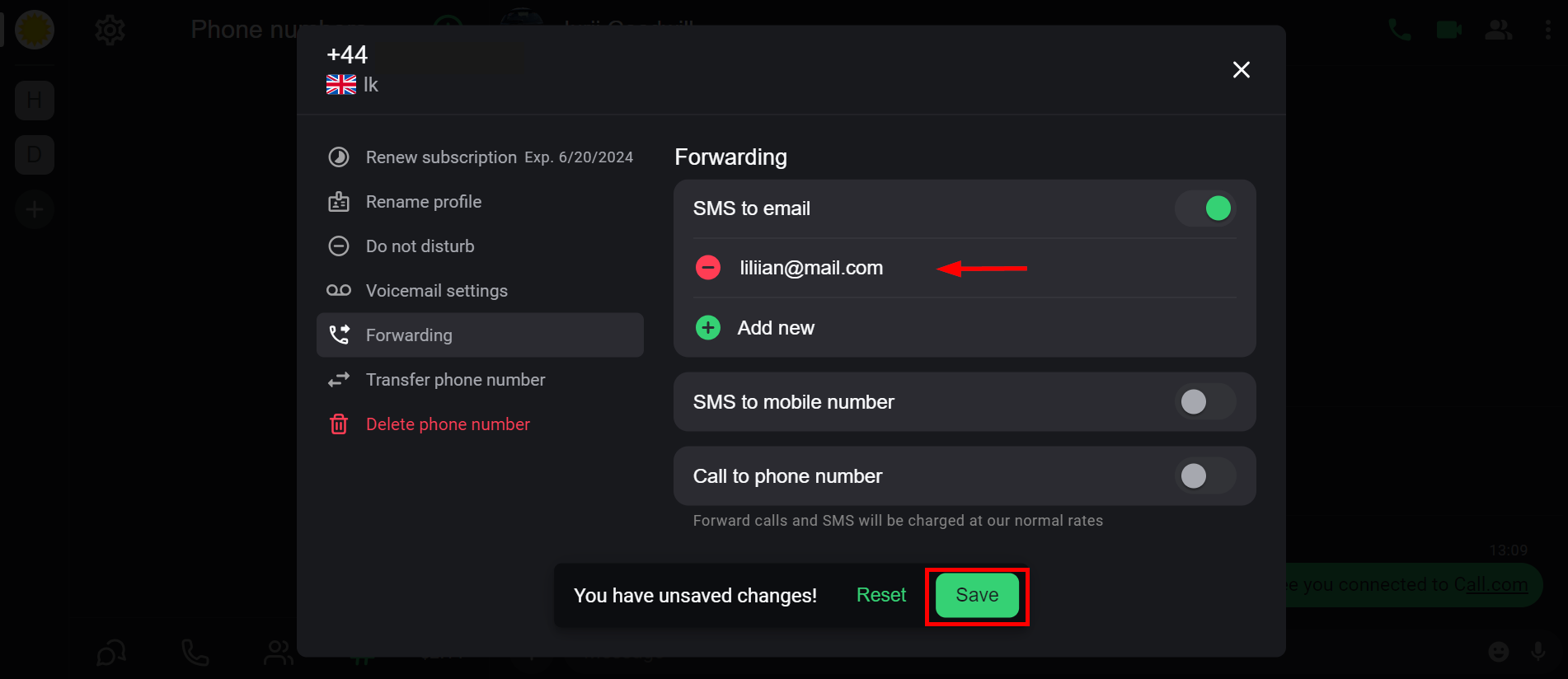1568x679 pixels.
Task: Click the green phone call icon
Action: click(1399, 30)
